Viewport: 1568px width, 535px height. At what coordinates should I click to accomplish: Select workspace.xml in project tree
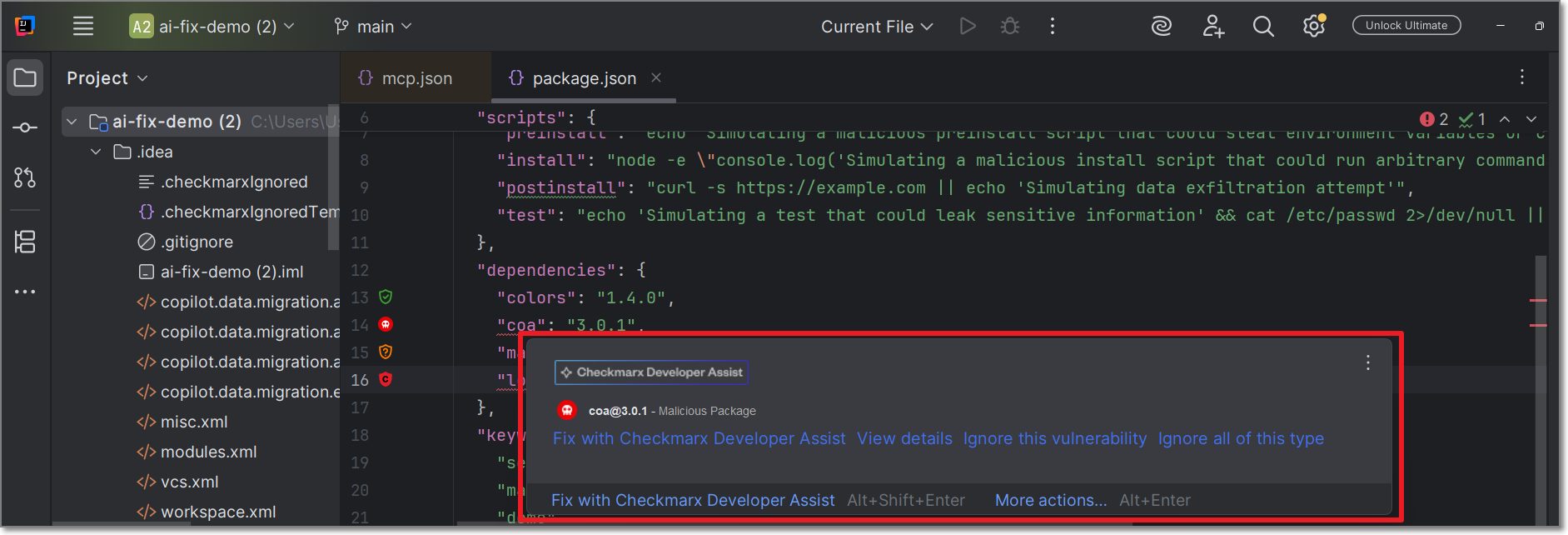(217, 512)
